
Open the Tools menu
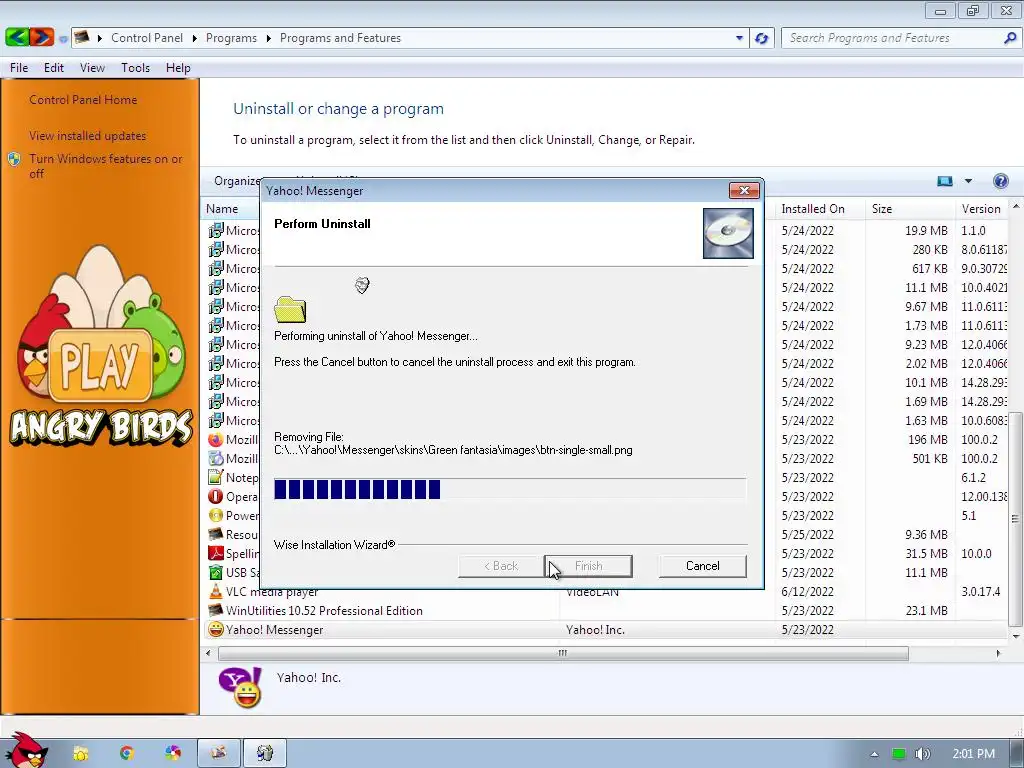[135, 68]
